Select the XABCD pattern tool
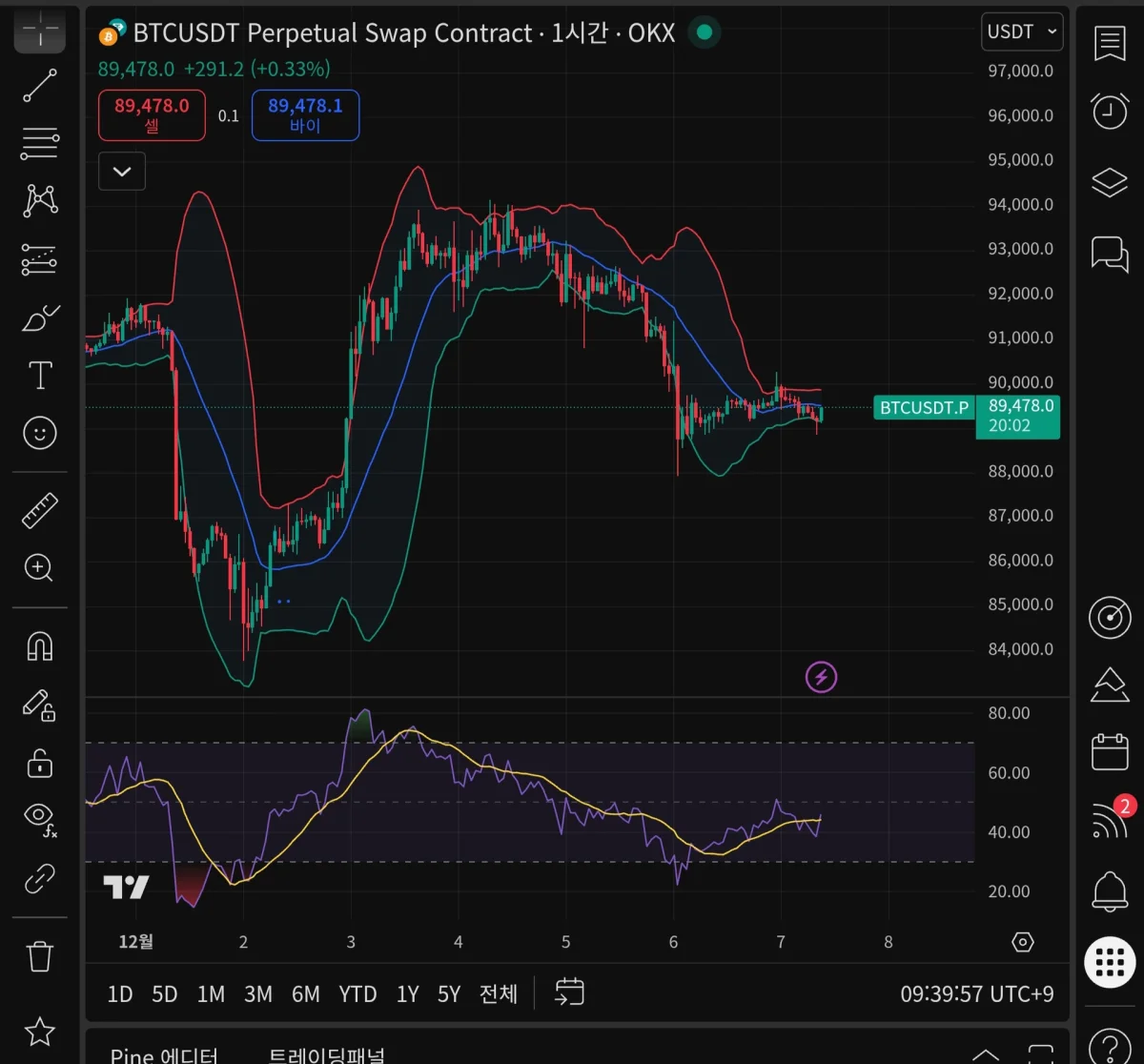This screenshot has width=1144, height=1064. pyautogui.click(x=40, y=200)
